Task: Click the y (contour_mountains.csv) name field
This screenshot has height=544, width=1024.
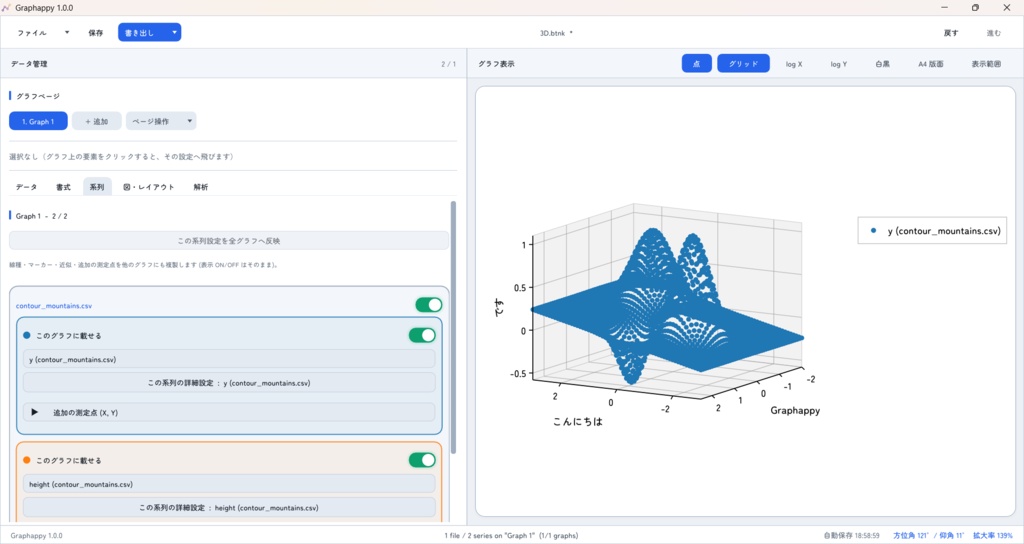Action: (229, 359)
